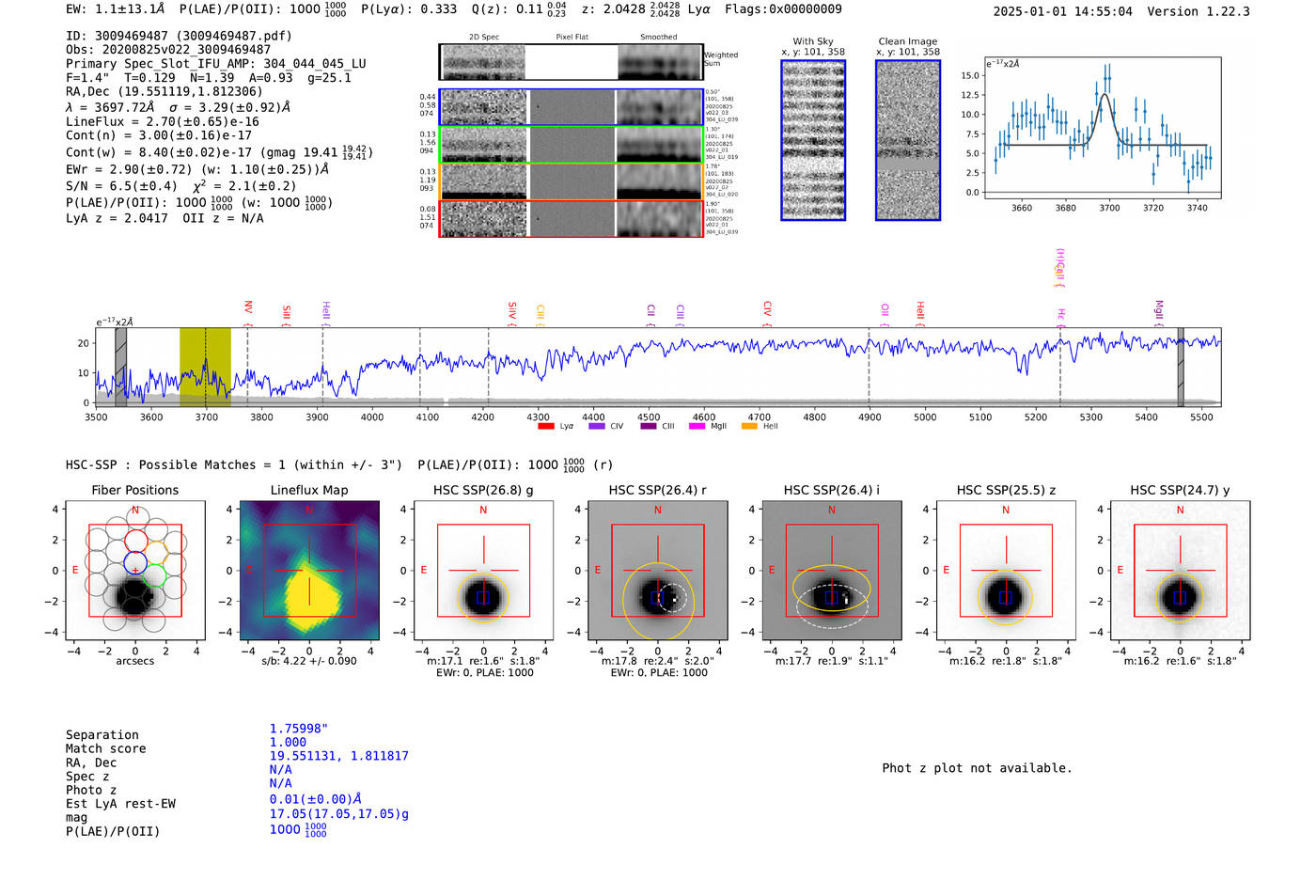The image size is (1316, 896).
Task: Click the red fiber circle in Fiber Positions
Action: [135, 542]
